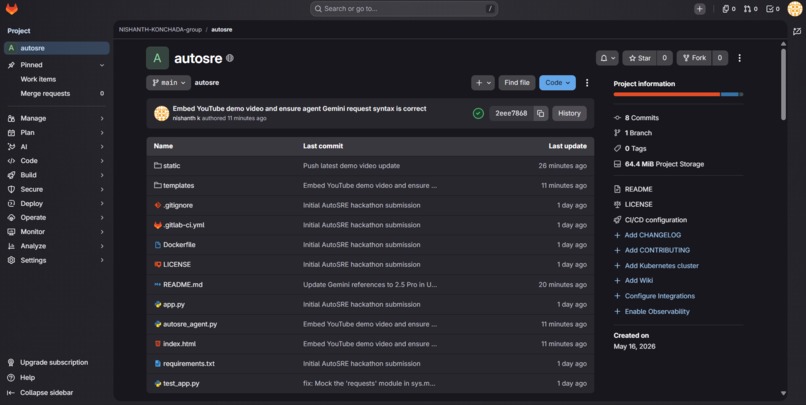Open merge requests counter icon in top bar
The image size is (806, 405).
coord(750,9)
